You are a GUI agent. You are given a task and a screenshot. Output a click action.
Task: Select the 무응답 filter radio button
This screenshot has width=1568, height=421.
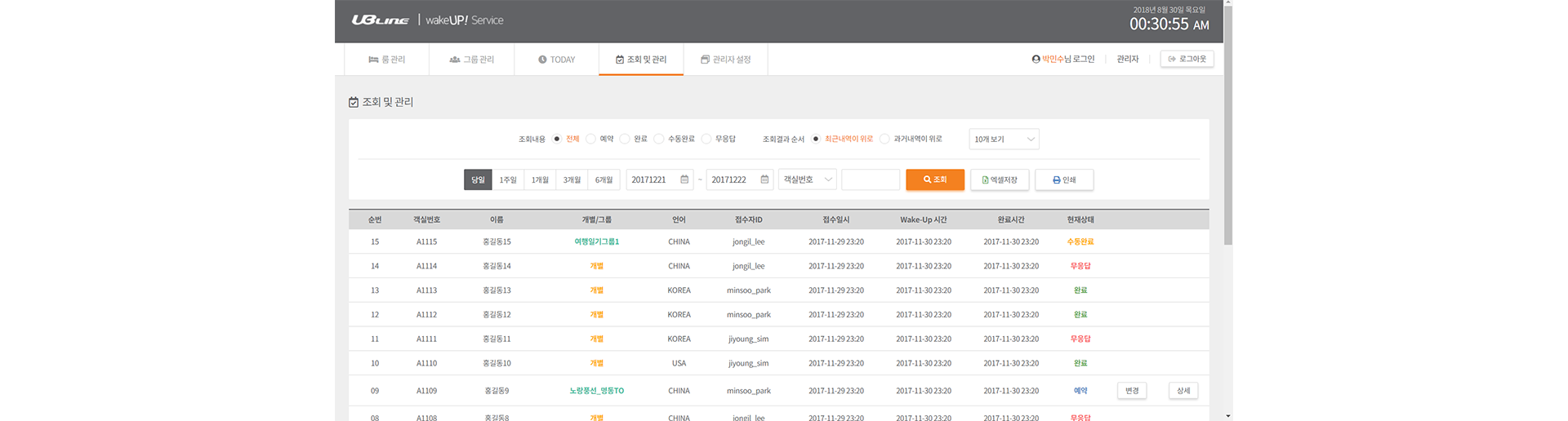[x=706, y=139]
